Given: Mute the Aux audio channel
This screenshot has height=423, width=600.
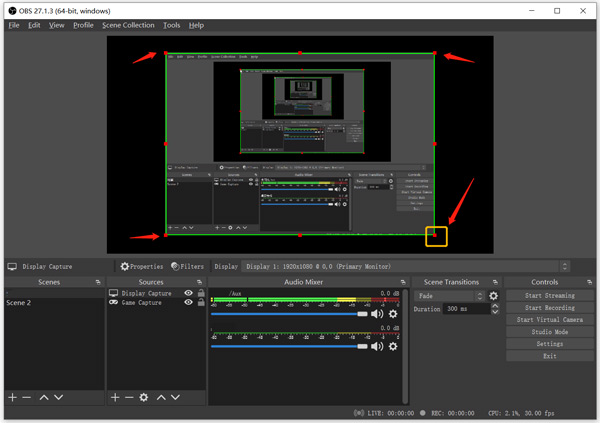Looking at the screenshot, I should point(377,314).
